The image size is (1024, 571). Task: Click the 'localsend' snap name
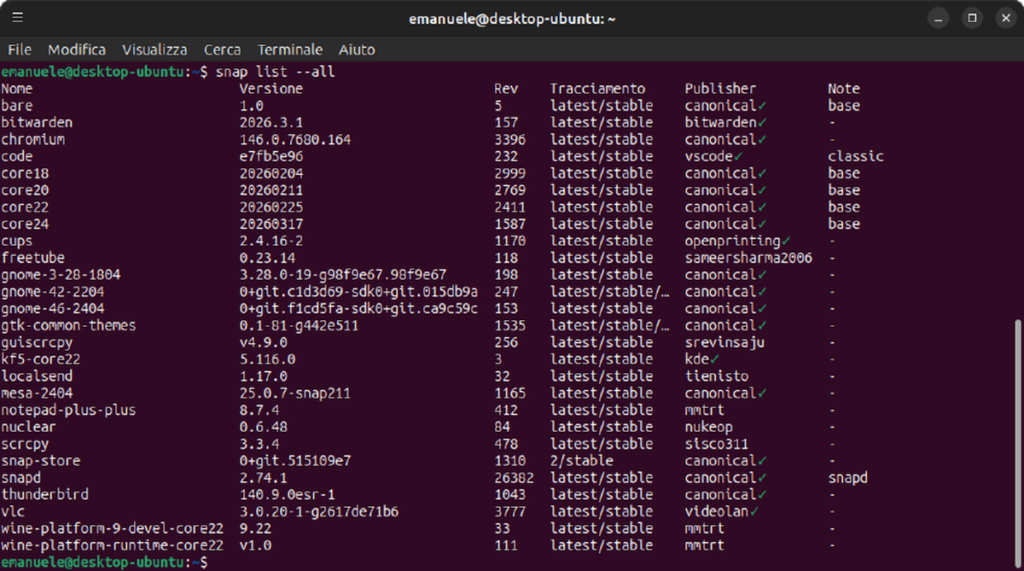(37, 376)
